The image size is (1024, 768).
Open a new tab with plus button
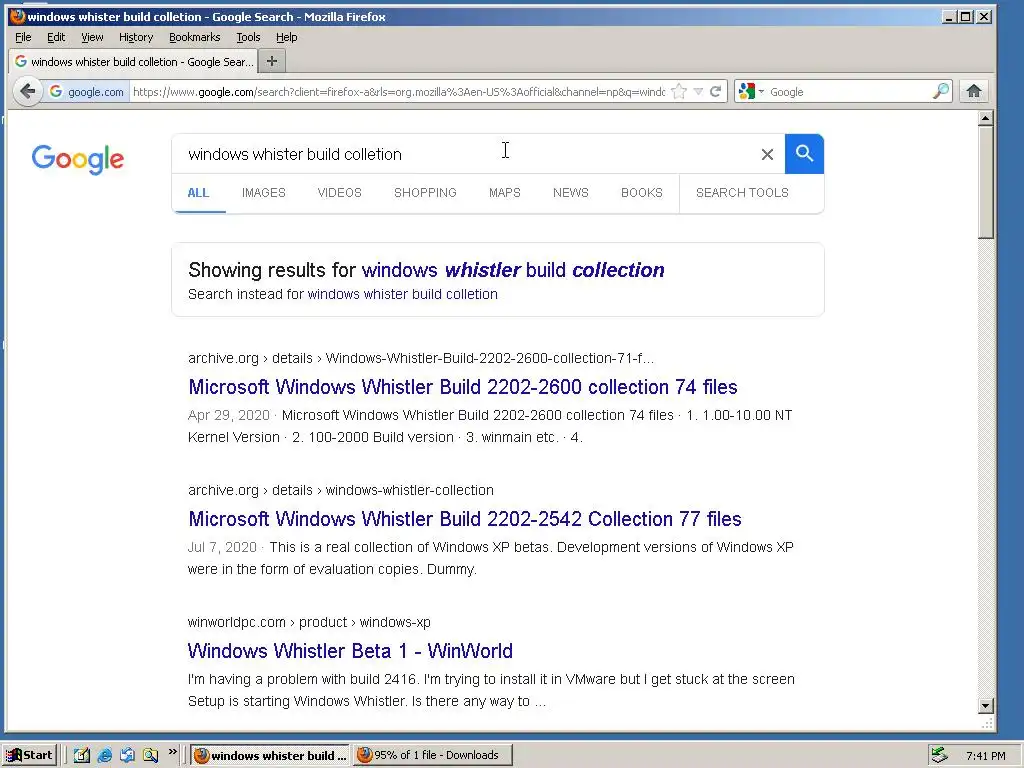pos(272,61)
